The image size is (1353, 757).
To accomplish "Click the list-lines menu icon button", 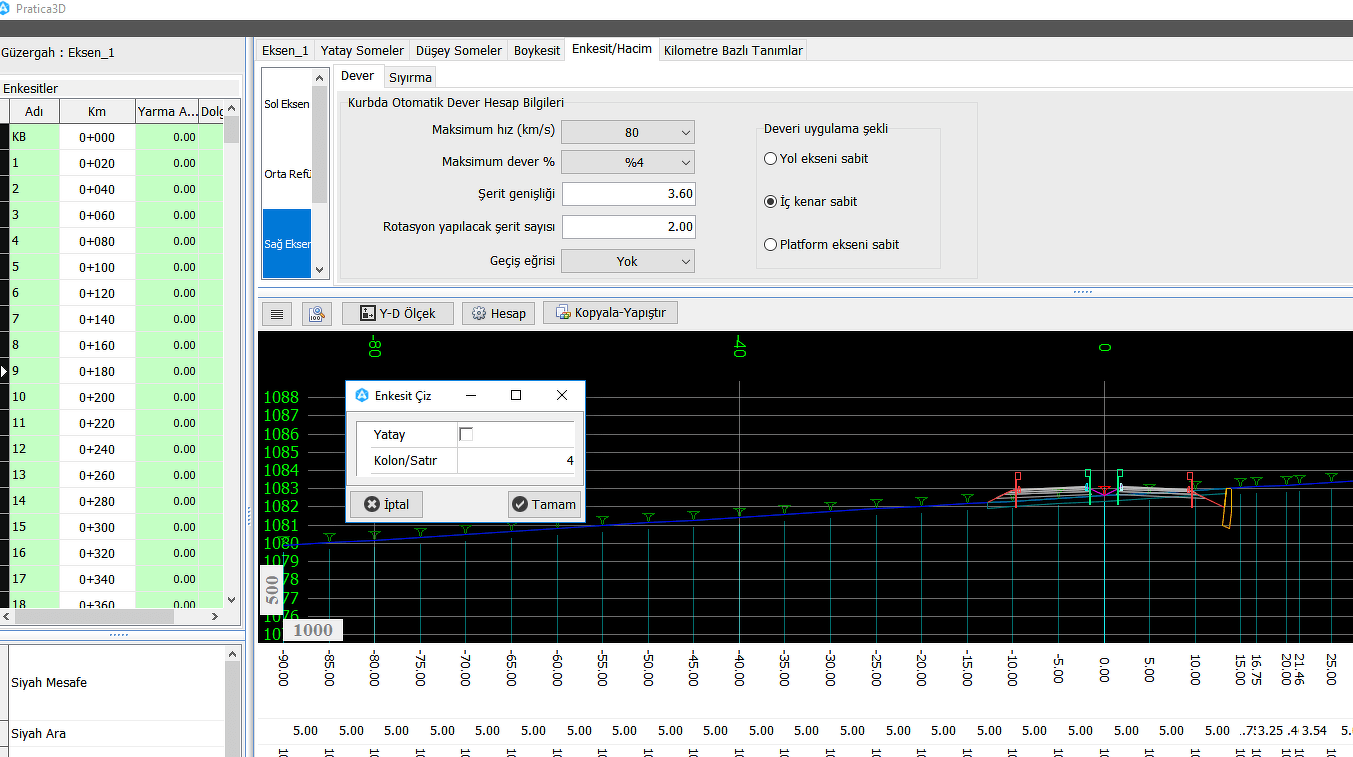I will click(277, 314).
